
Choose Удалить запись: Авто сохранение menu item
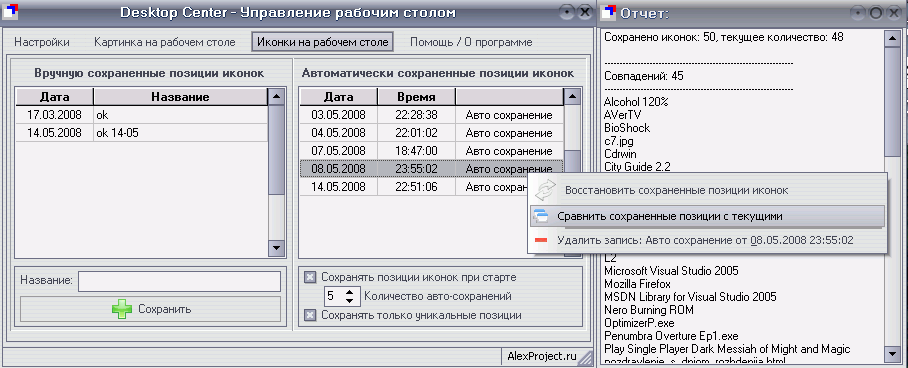(x=707, y=240)
